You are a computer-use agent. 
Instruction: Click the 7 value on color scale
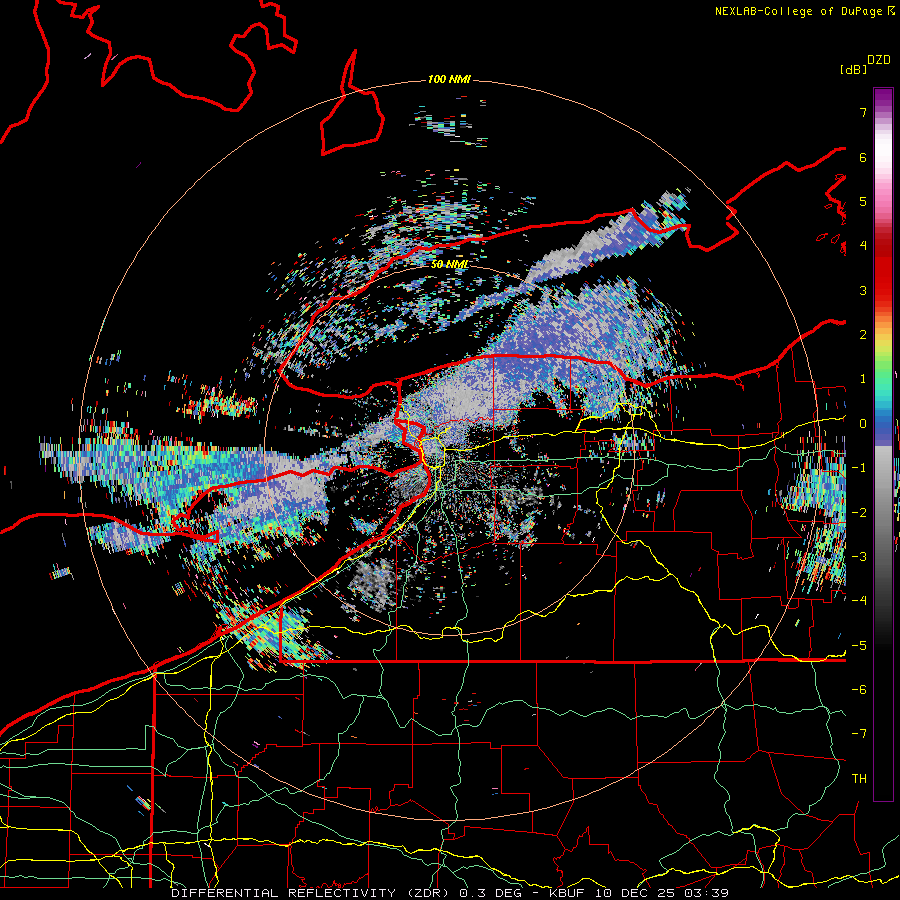click(863, 112)
